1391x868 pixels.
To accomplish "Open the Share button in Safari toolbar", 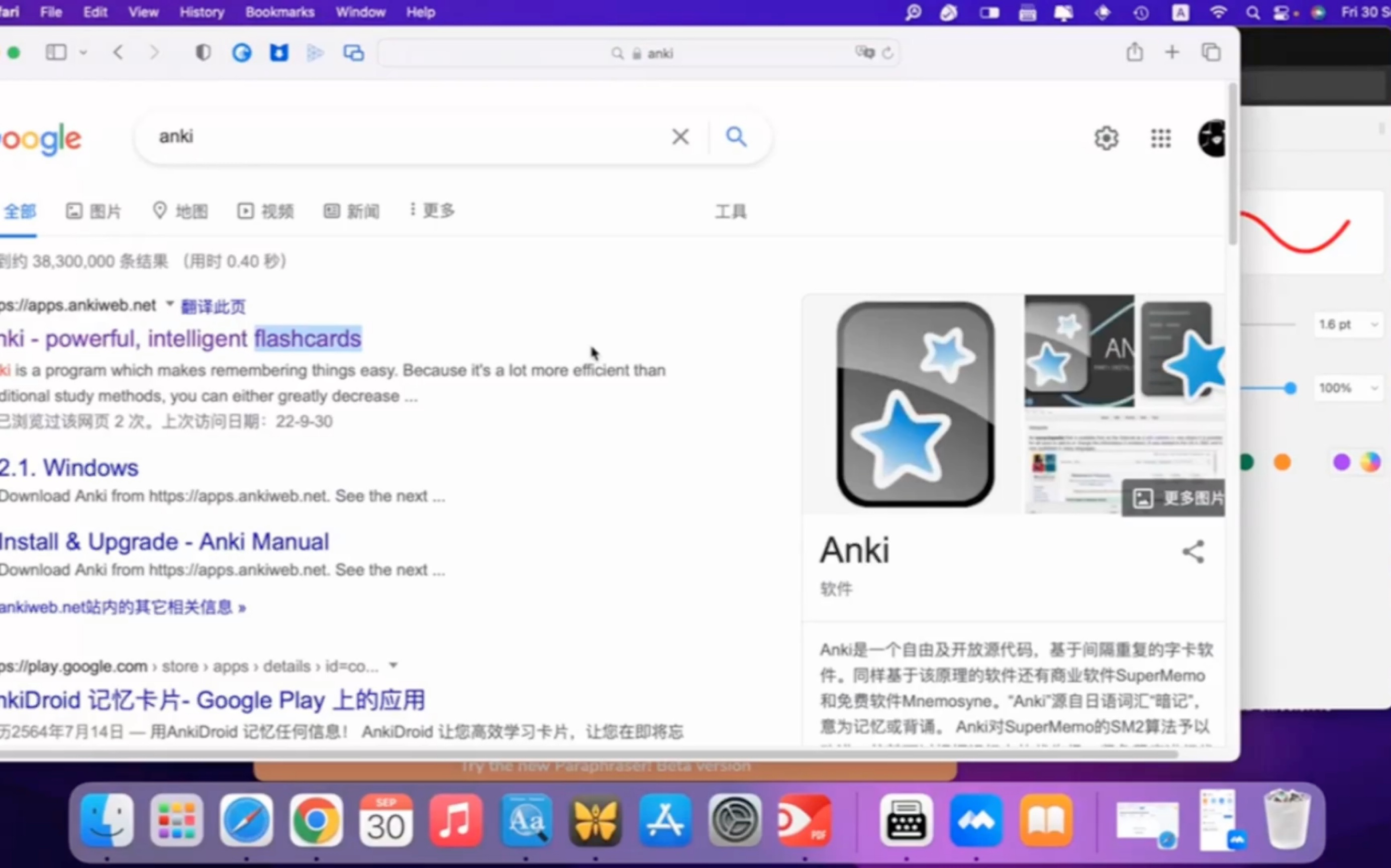I will point(1134,52).
